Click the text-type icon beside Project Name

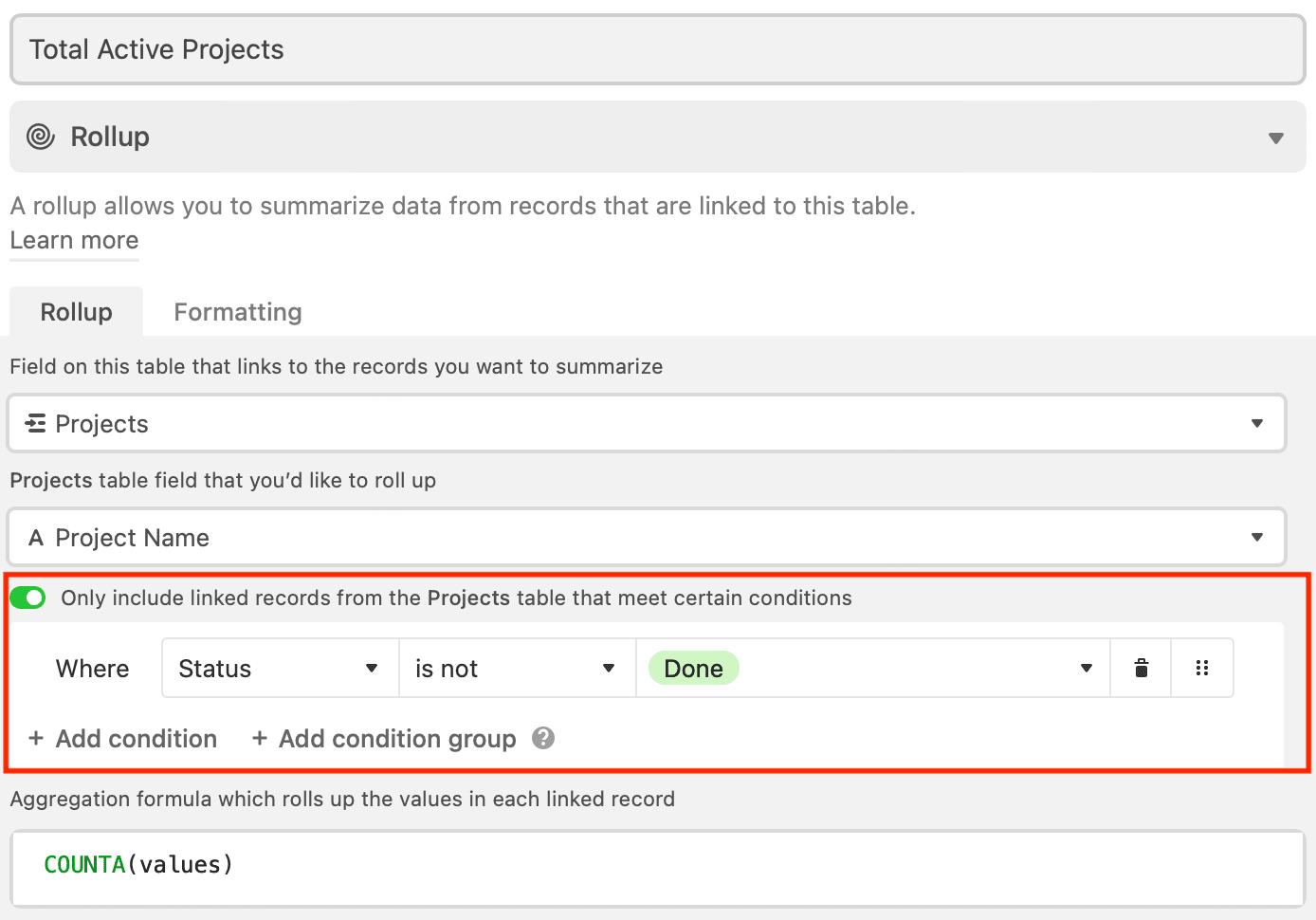(36, 538)
